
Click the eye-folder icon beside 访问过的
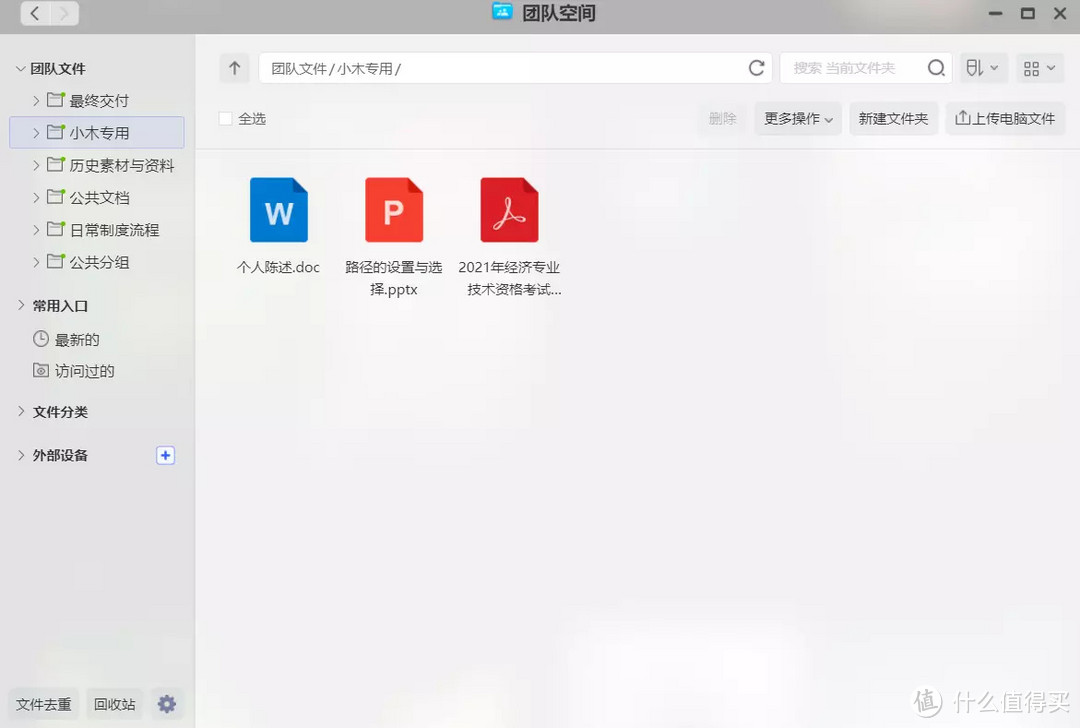[41, 371]
